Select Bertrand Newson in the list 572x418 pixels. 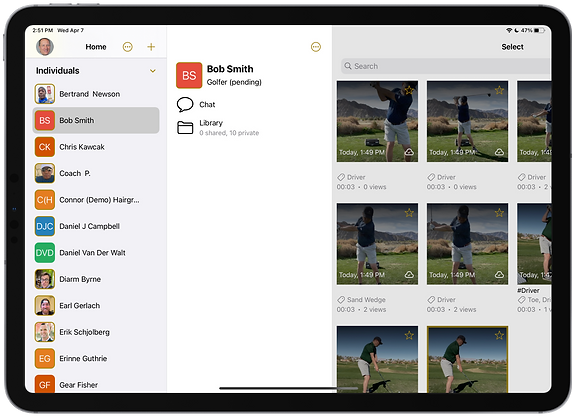[96, 94]
